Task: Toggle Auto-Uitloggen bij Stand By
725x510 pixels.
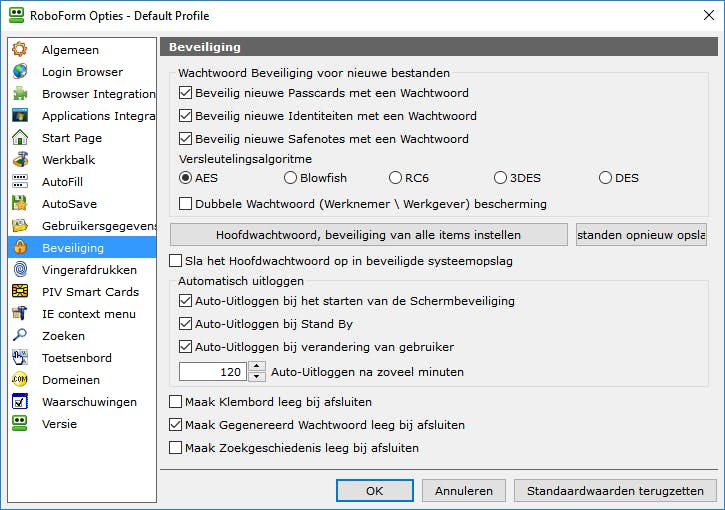Action: [x=185, y=324]
